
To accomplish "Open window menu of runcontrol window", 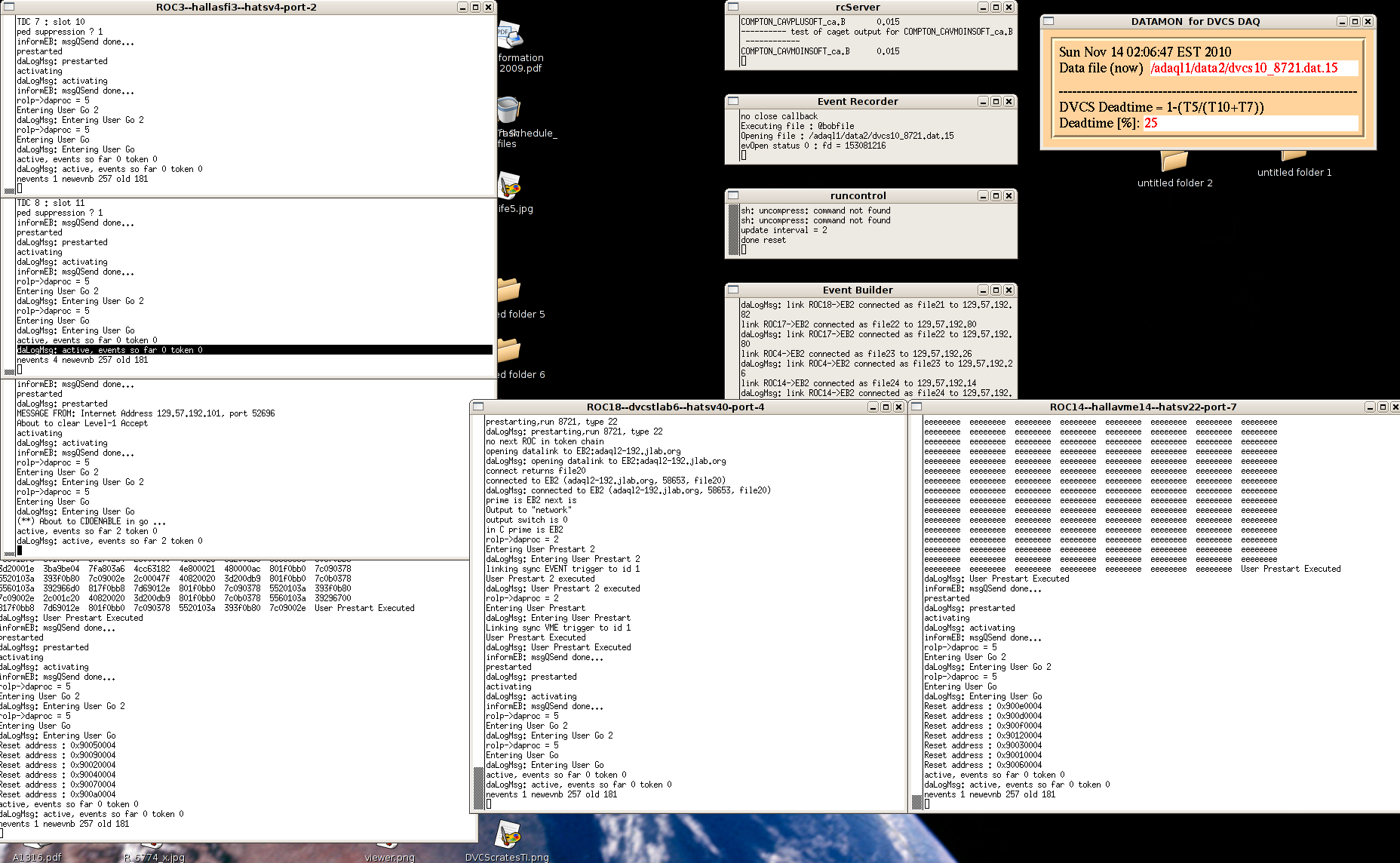I will coord(733,195).
